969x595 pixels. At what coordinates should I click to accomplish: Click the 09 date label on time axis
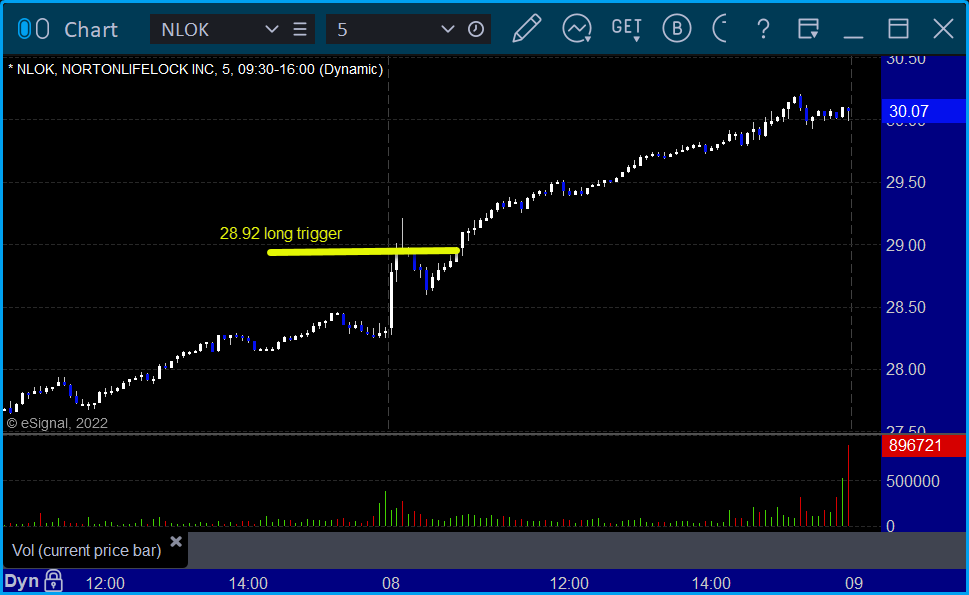[853, 583]
